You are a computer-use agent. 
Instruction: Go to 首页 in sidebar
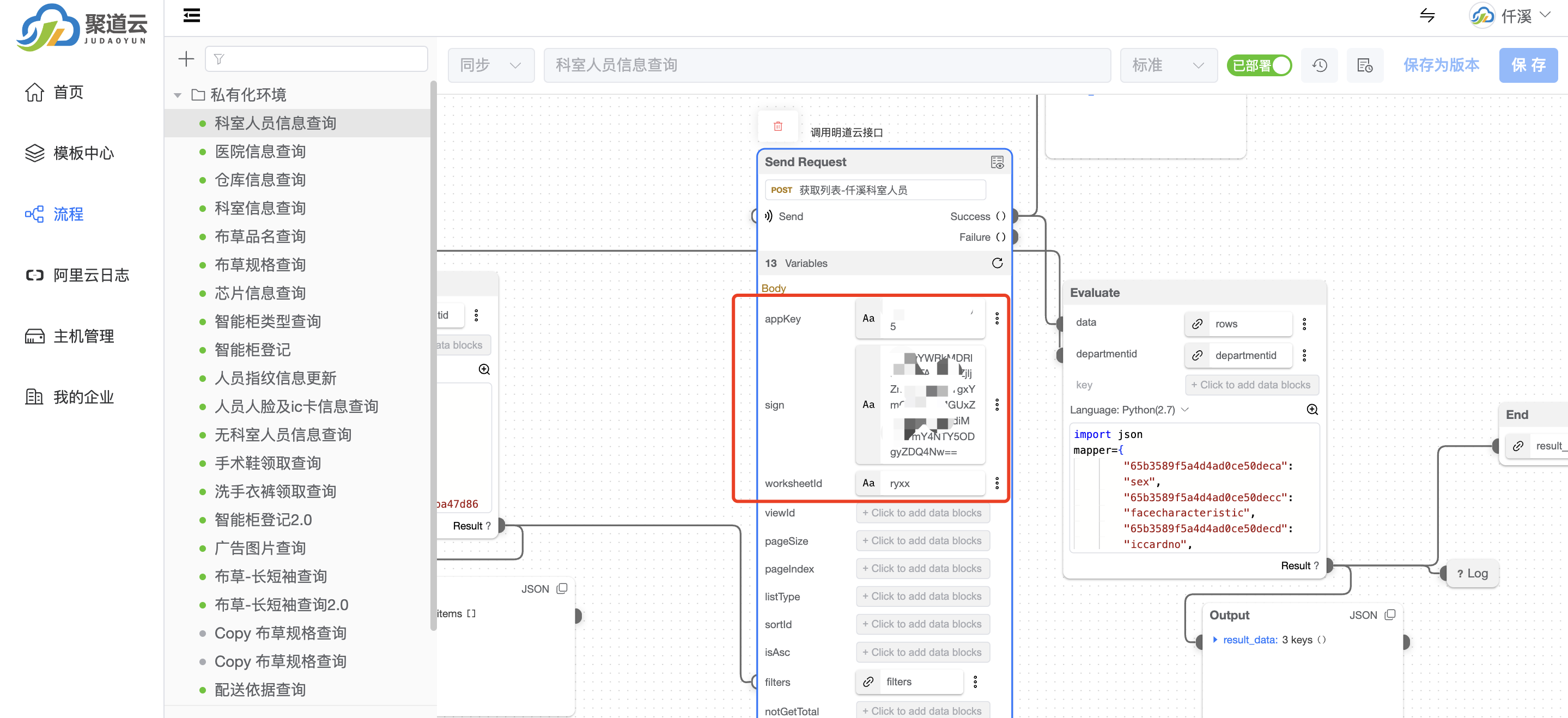(55, 93)
